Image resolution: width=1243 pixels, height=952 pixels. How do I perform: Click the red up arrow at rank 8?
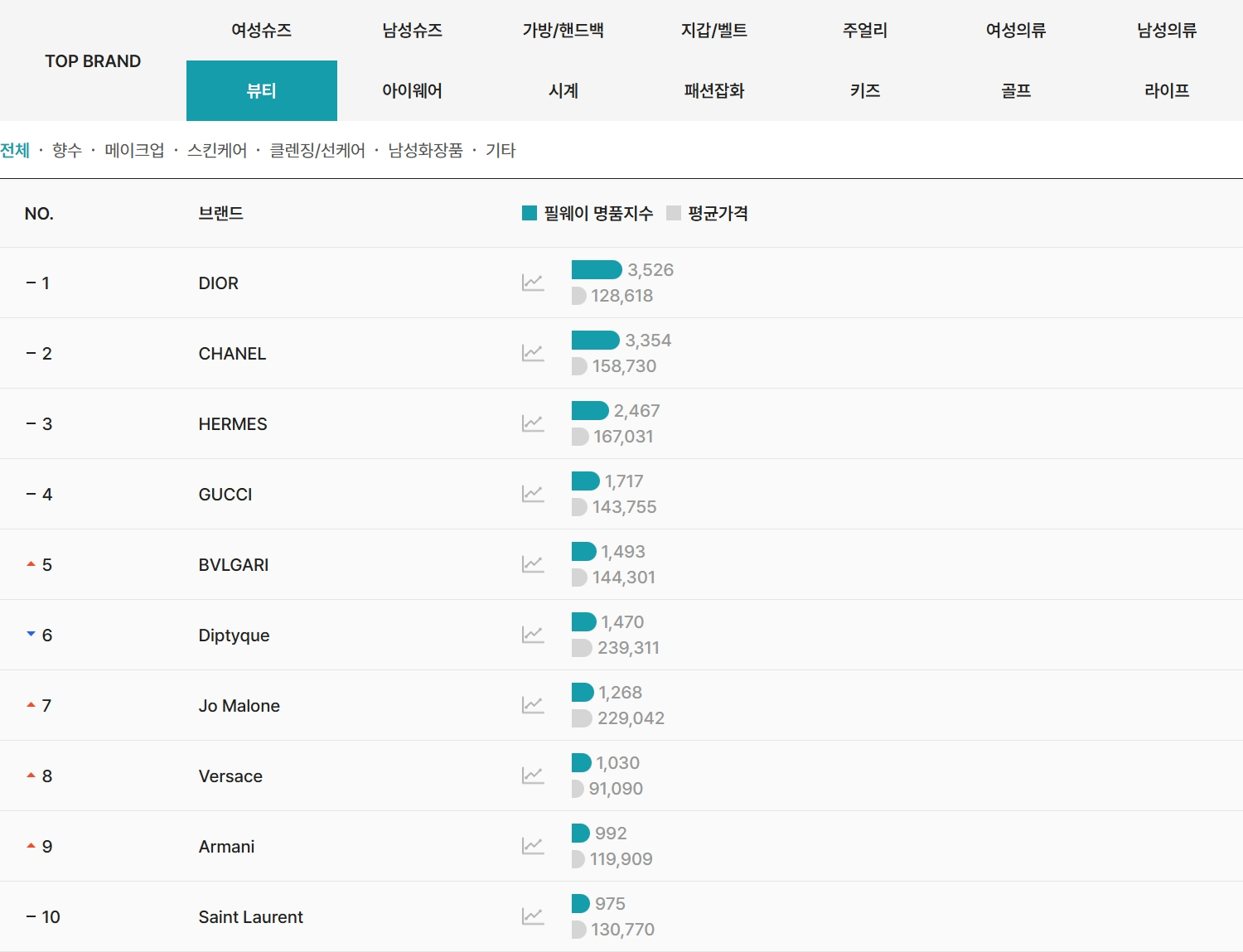31,775
